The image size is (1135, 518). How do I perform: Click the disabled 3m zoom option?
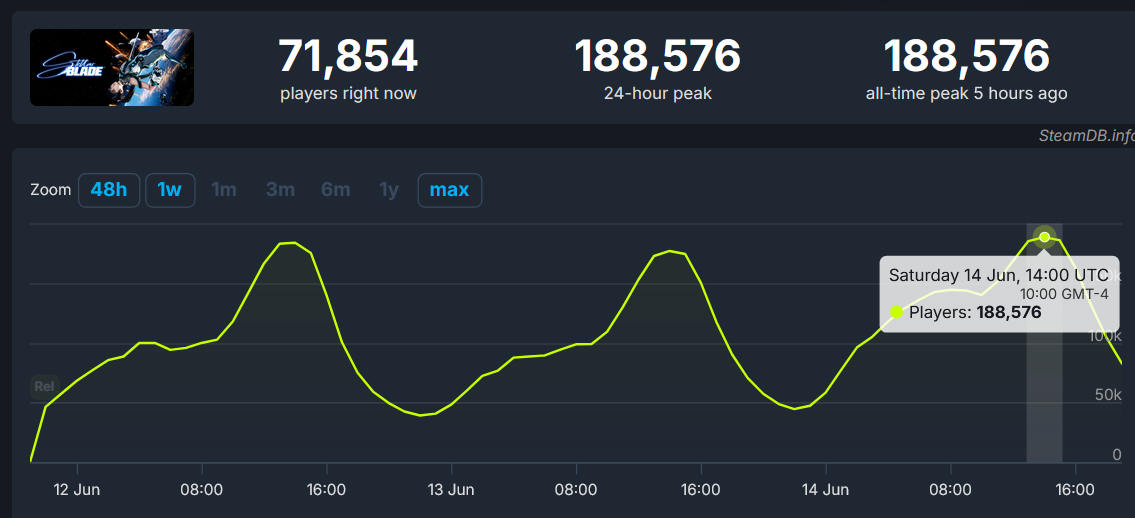tap(280, 190)
